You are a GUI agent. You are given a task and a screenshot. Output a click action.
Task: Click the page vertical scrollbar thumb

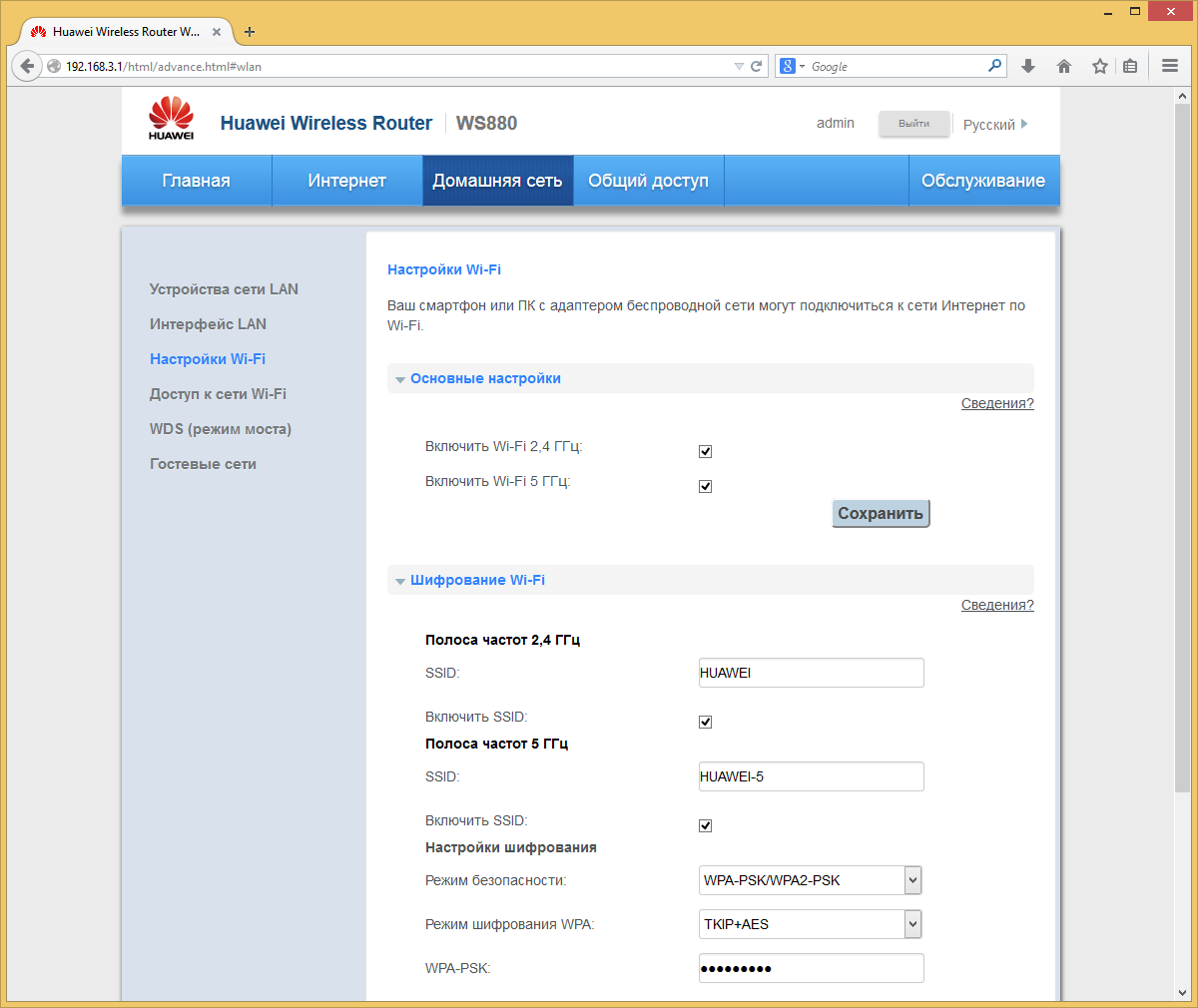[x=1183, y=447]
